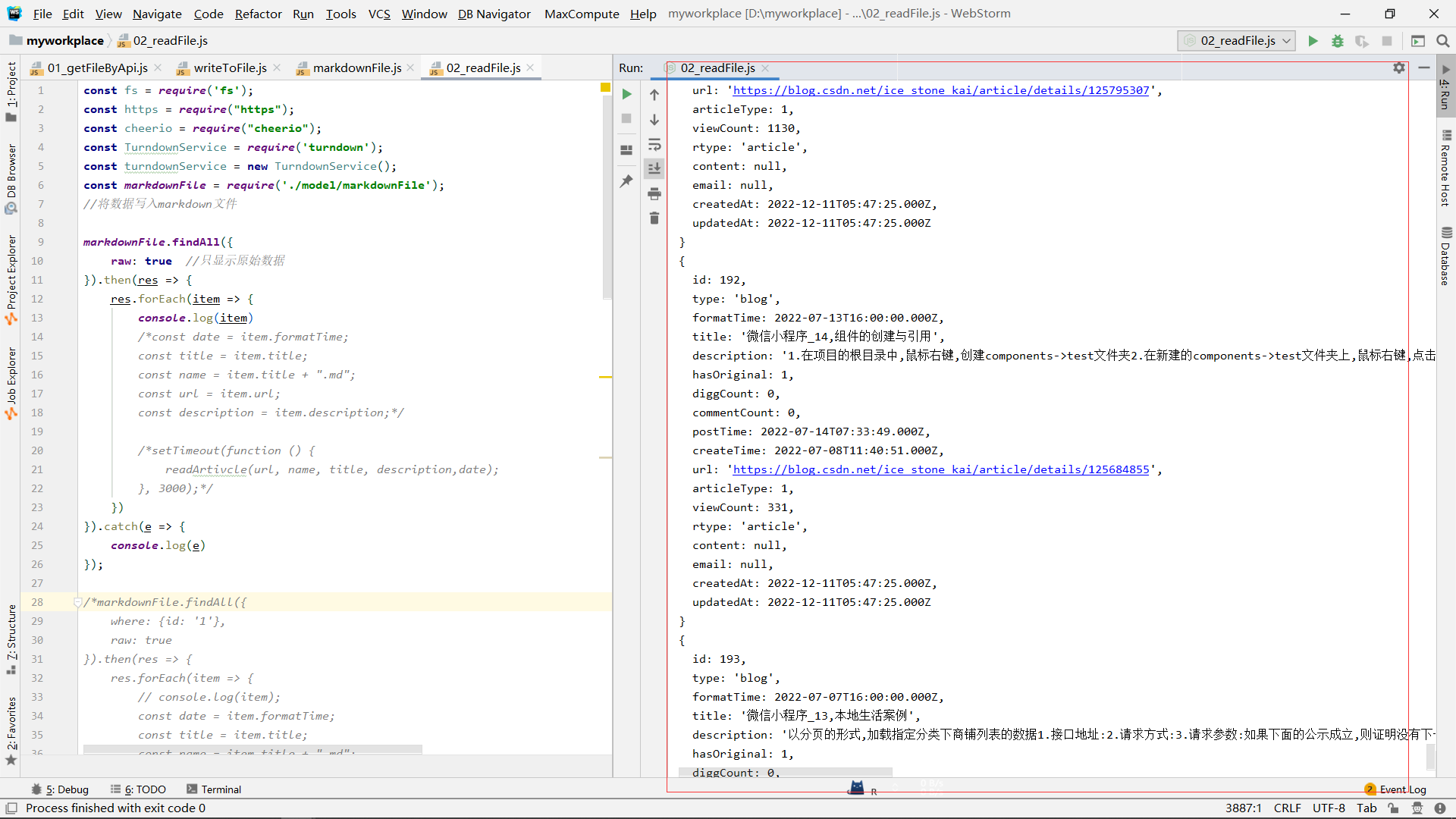Open the blog link ending 125684855
1456x819 pixels.
click(x=940, y=469)
